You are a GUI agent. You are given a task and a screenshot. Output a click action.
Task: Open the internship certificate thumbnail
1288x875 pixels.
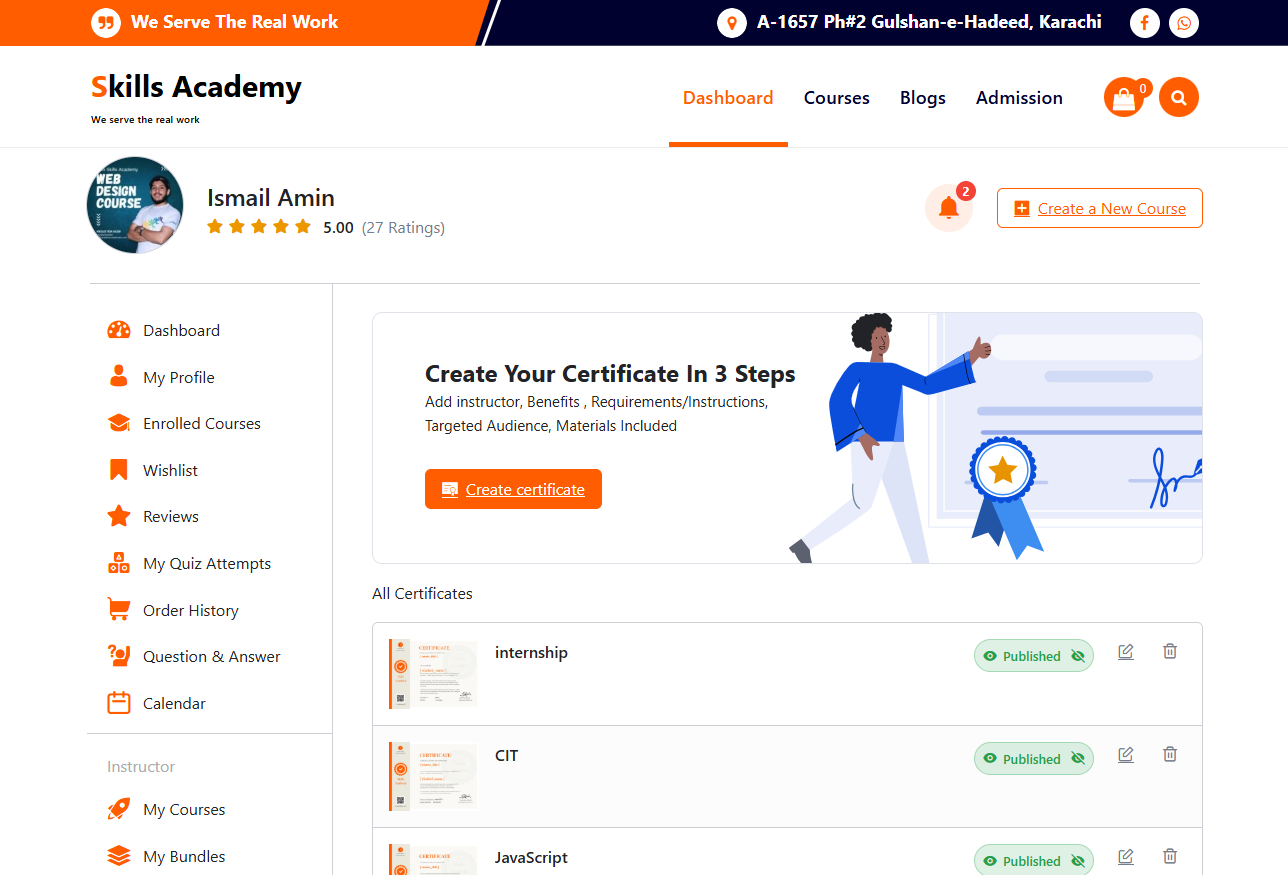pyautogui.click(x=433, y=674)
